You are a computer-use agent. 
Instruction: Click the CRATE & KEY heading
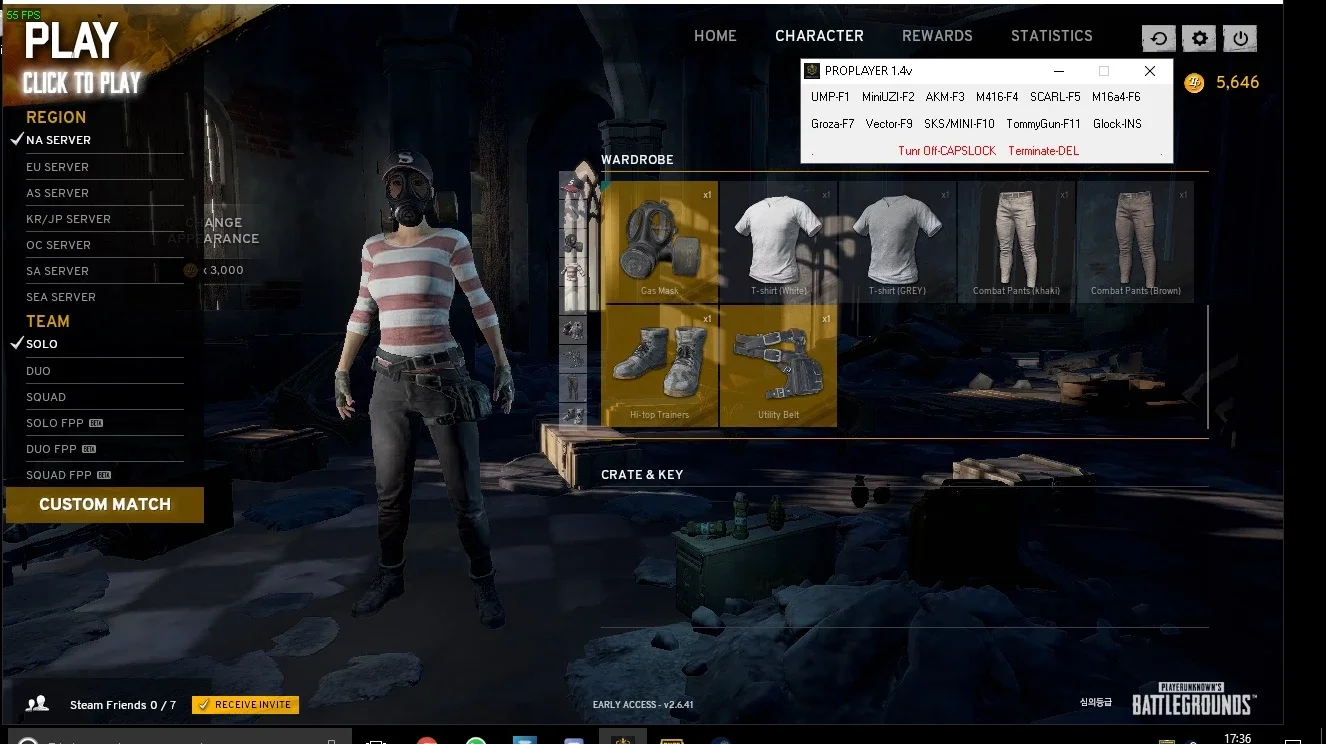click(x=642, y=475)
